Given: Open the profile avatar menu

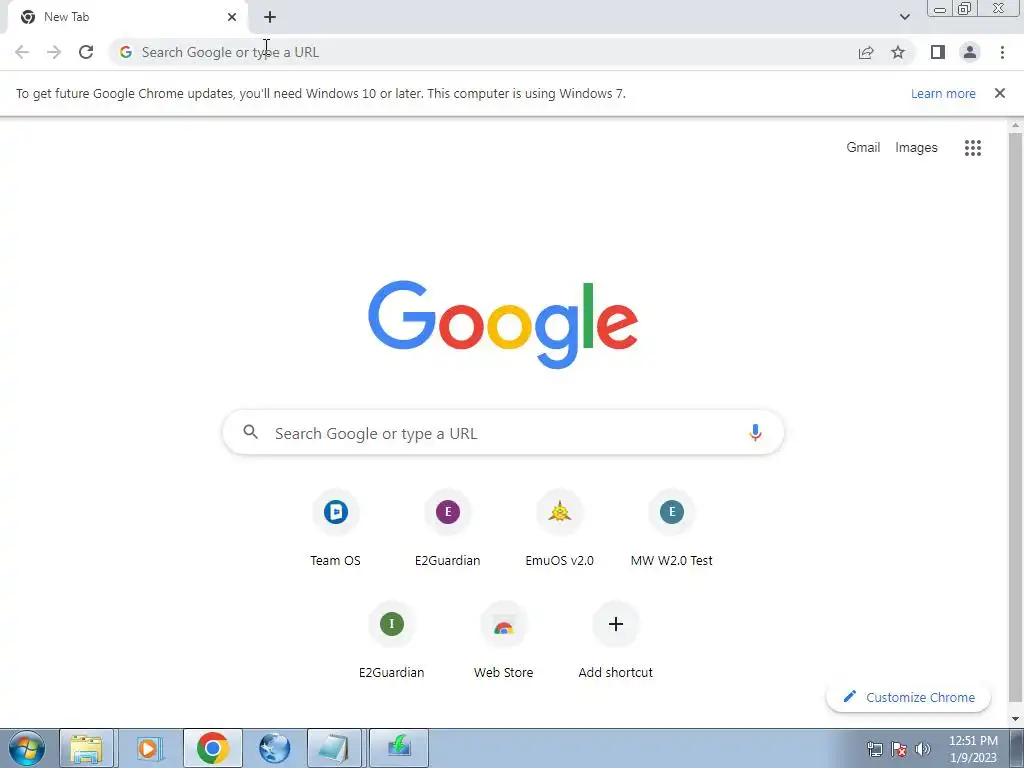Looking at the screenshot, I should point(970,52).
